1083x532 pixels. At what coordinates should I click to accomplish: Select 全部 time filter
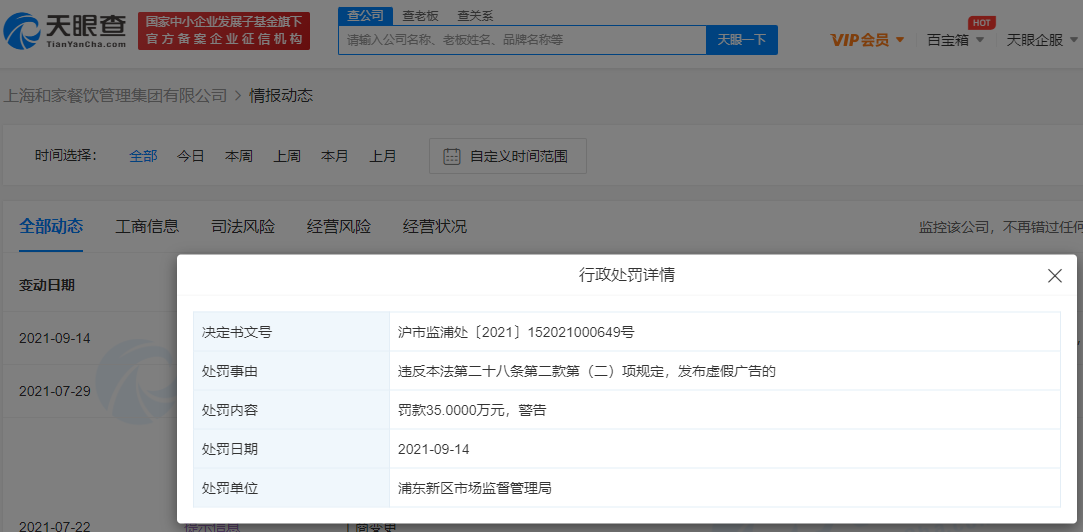(143, 156)
